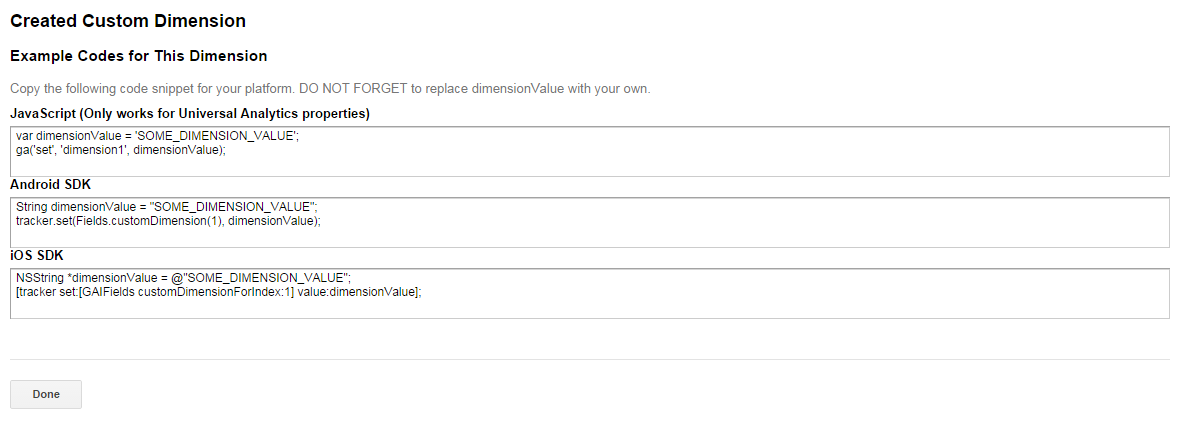Image resolution: width=1185 pixels, height=432 pixels.
Task: Click the 'Created Custom Dimension' heading
Action: point(128,21)
